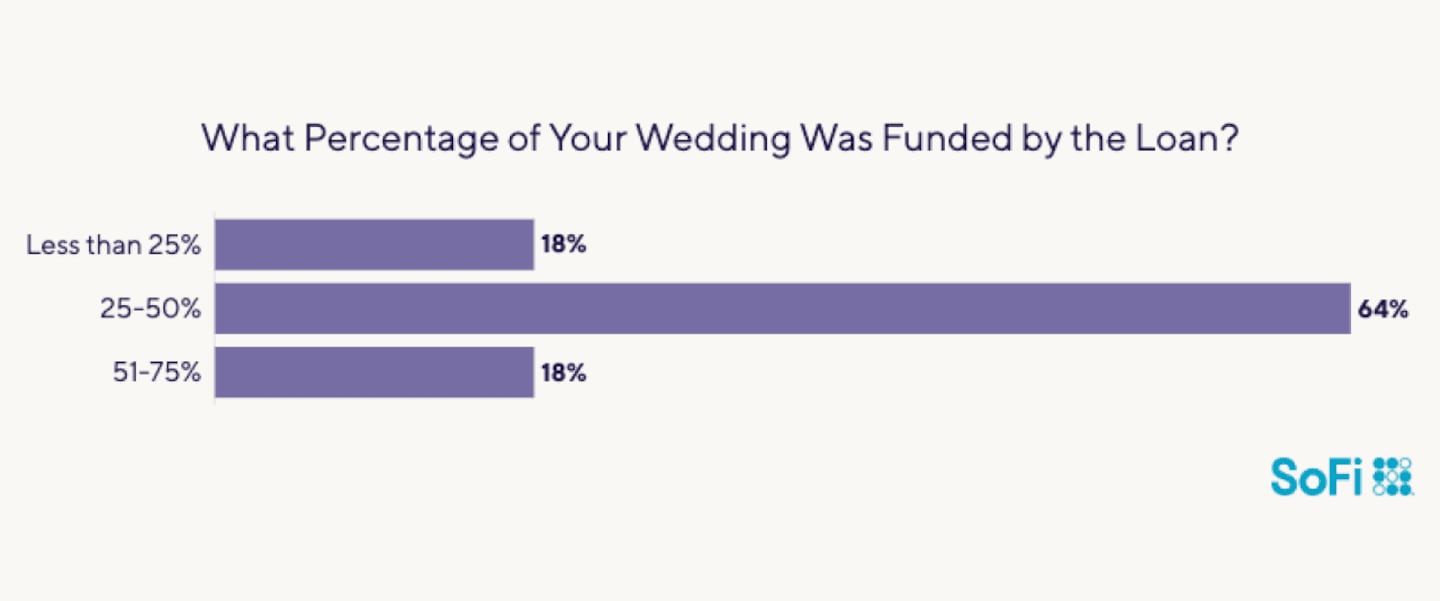Select the long 25-50% bar

click(x=782, y=308)
